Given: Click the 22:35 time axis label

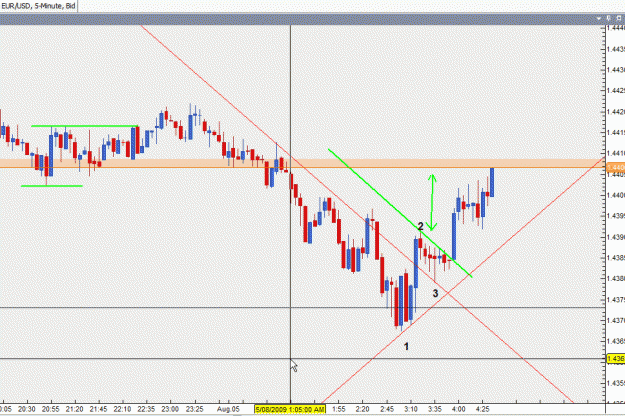Looking at the screenshot, I should click(146, 409).
